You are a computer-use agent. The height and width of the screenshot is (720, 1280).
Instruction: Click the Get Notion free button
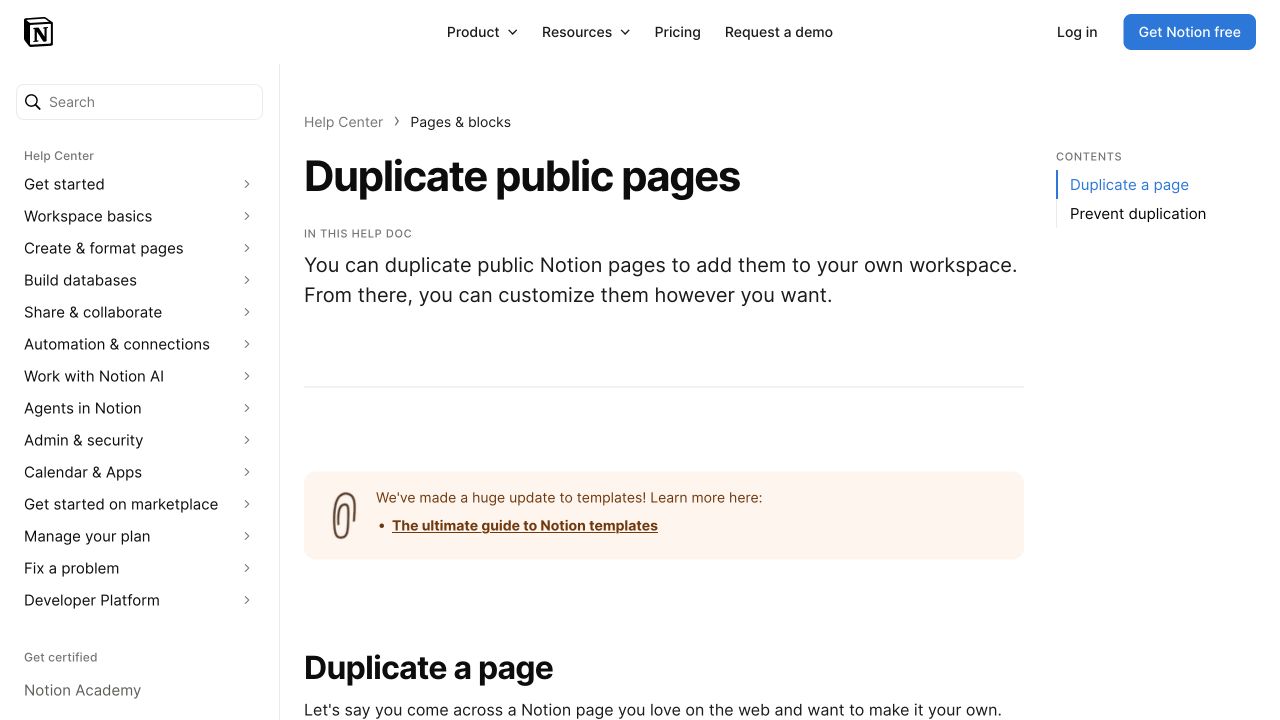click(1189, 32)
